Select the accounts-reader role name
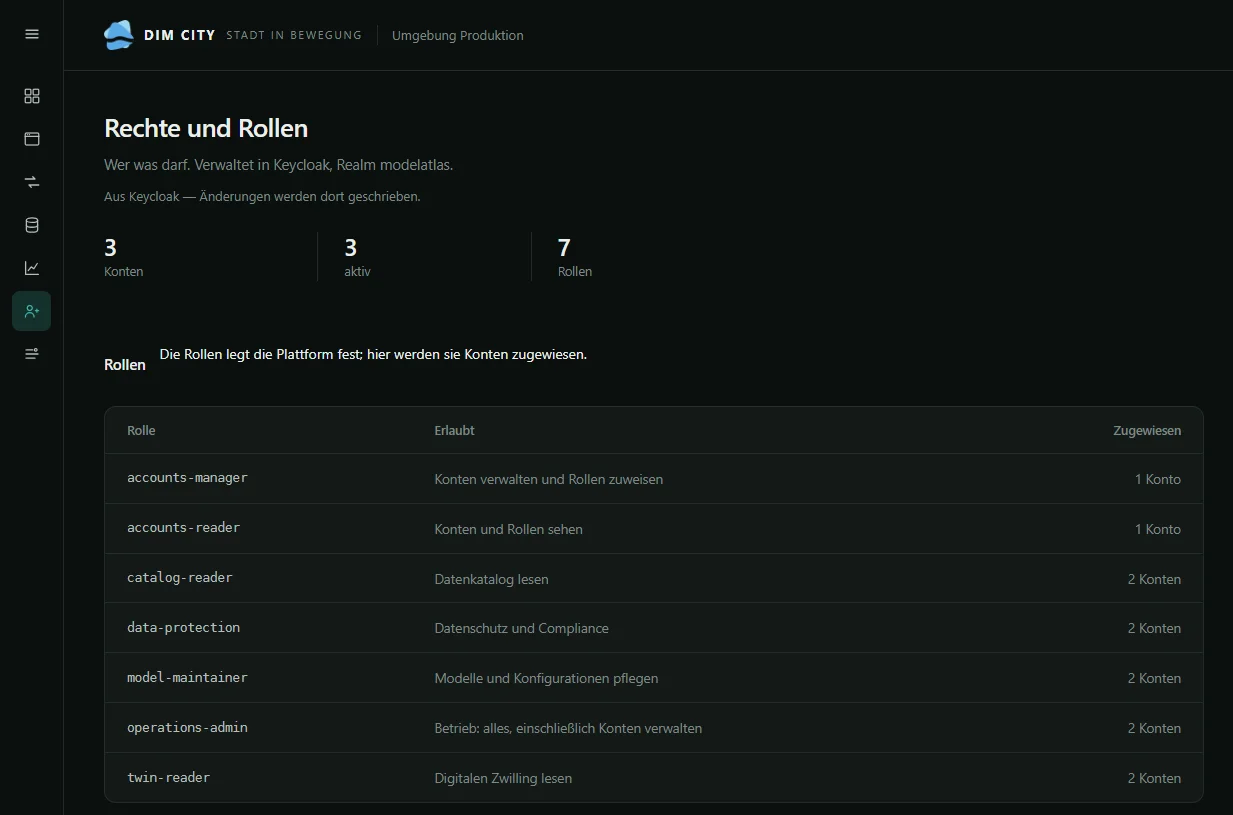This screenshot has height=815, width=1233. click(x=184, y=528)
